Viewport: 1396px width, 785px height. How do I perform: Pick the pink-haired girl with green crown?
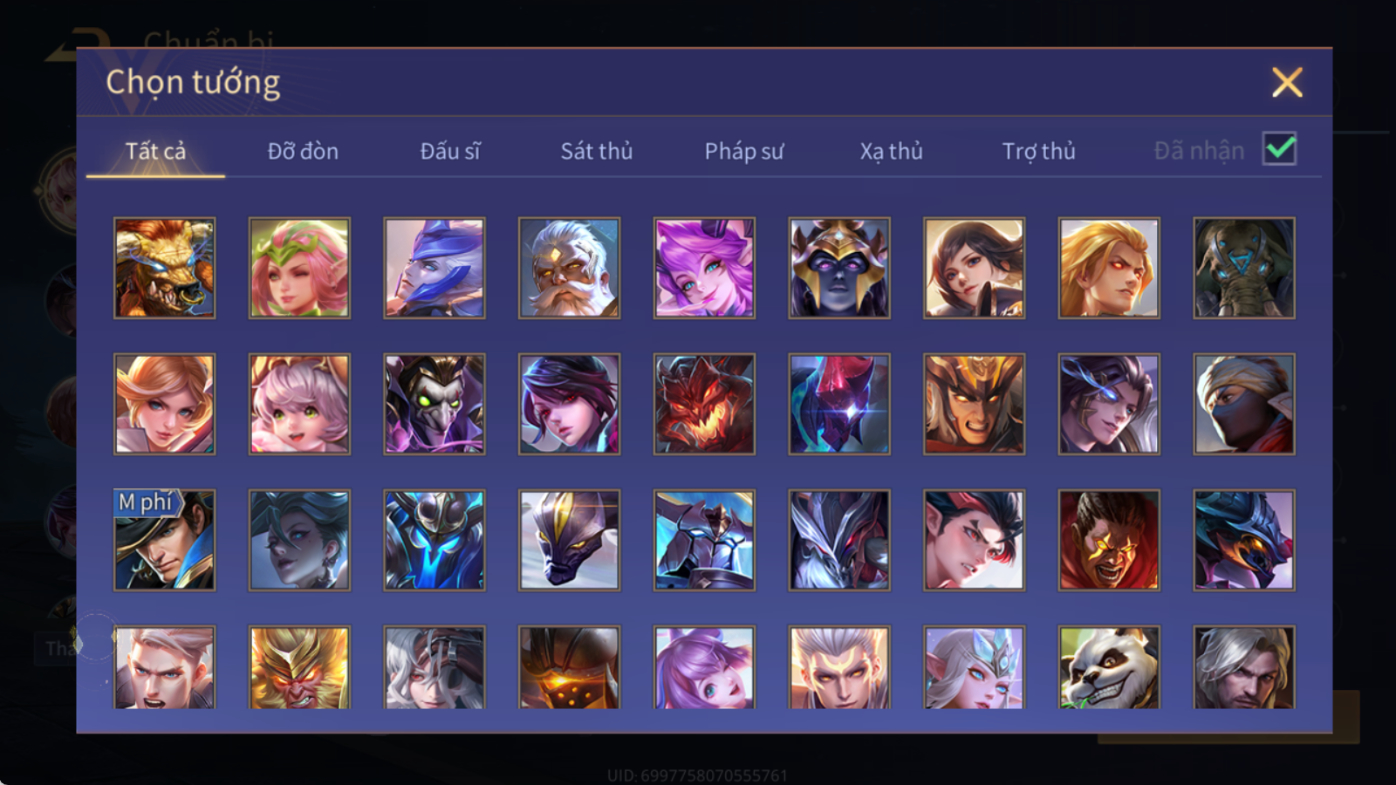point(299,268)
